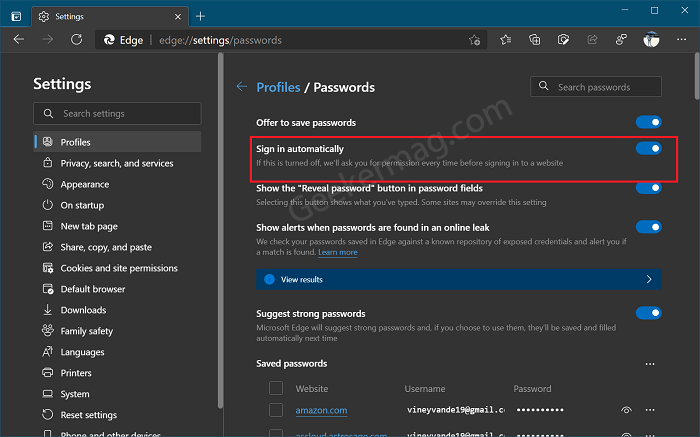The image size is (700, 437).
Task: Click the Share toolbar icon
Action: coord(592,40)
